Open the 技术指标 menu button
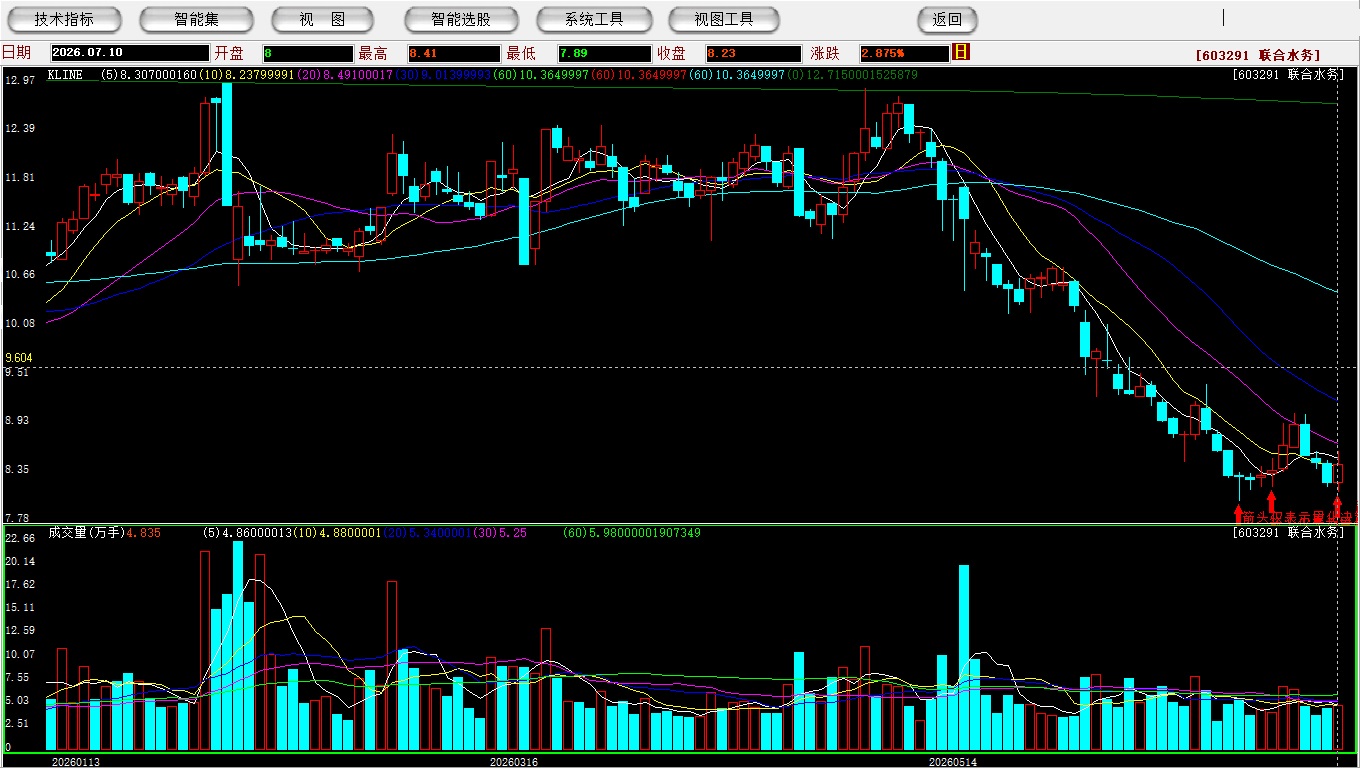1360x768 pixels. coord(64,19)
